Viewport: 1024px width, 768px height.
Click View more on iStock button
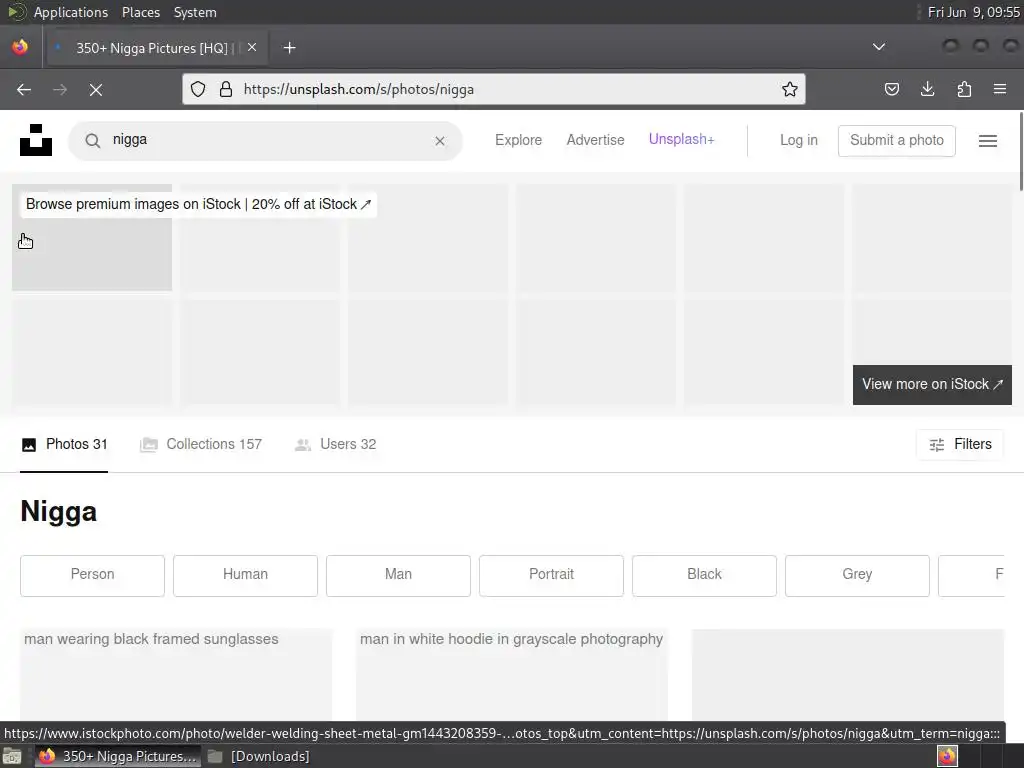(x=932, y=385)
